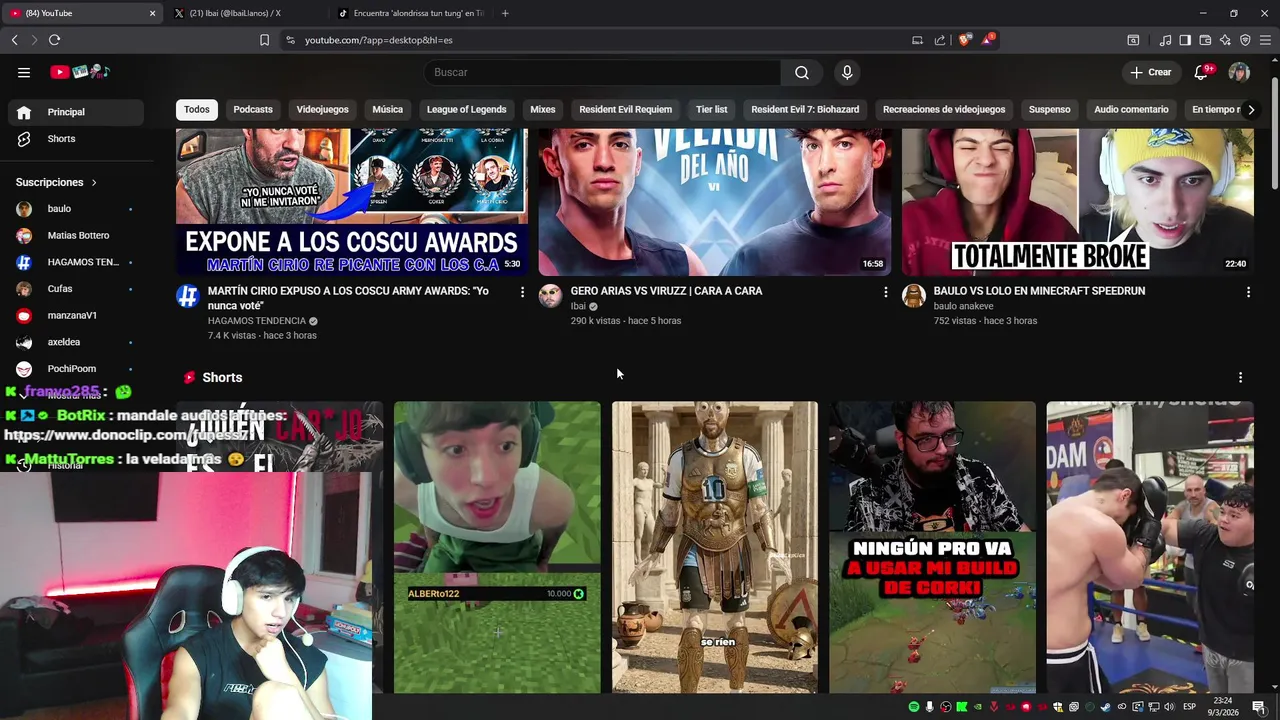Open the Brave Wallet icon
This screenshot has width=1280, height=720.
tap(1205, 40)
